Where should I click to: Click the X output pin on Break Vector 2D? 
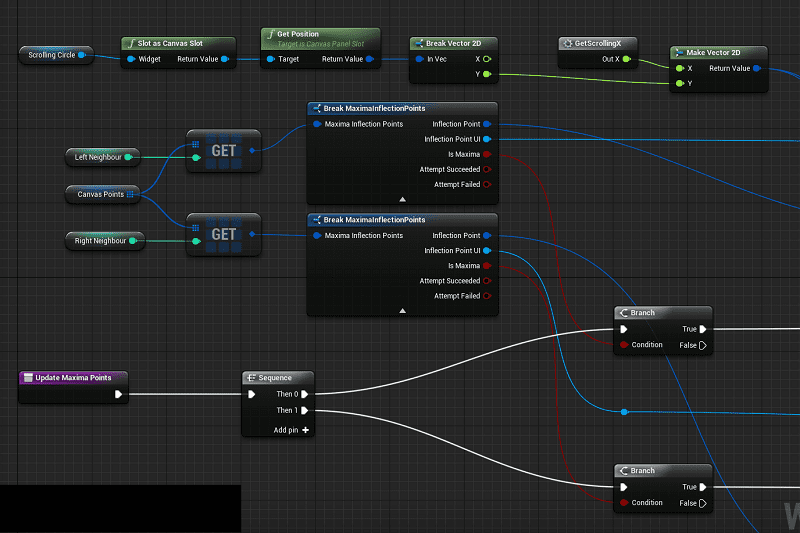(487, 59)
